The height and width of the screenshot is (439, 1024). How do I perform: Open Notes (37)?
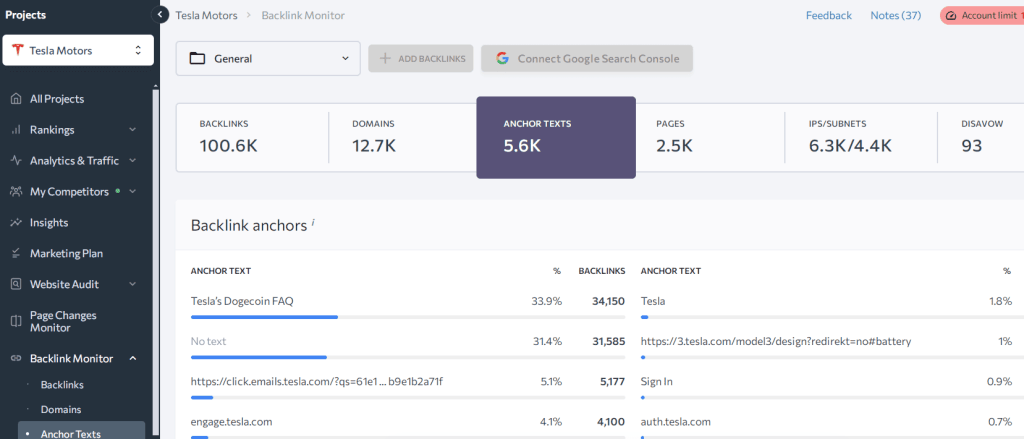point(895,15)
